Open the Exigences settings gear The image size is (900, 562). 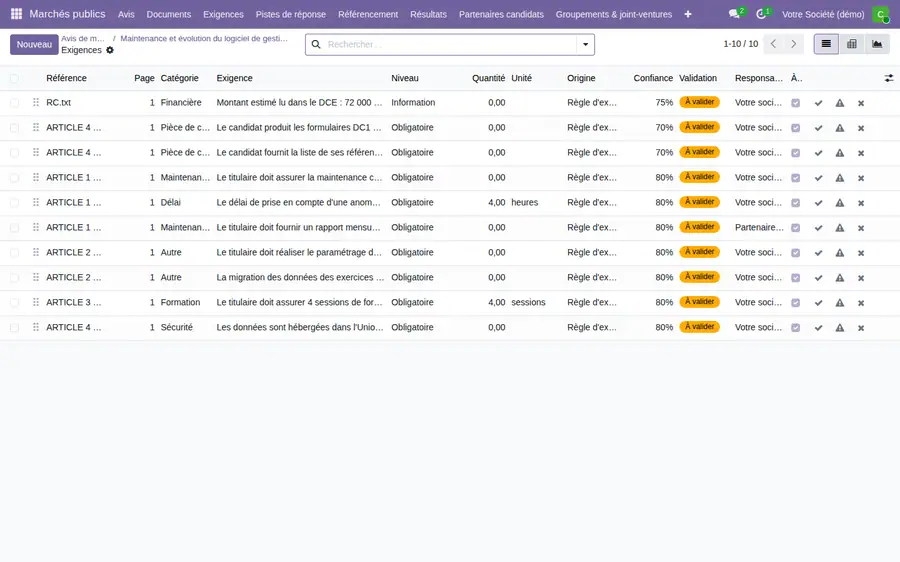click(110, 50)
